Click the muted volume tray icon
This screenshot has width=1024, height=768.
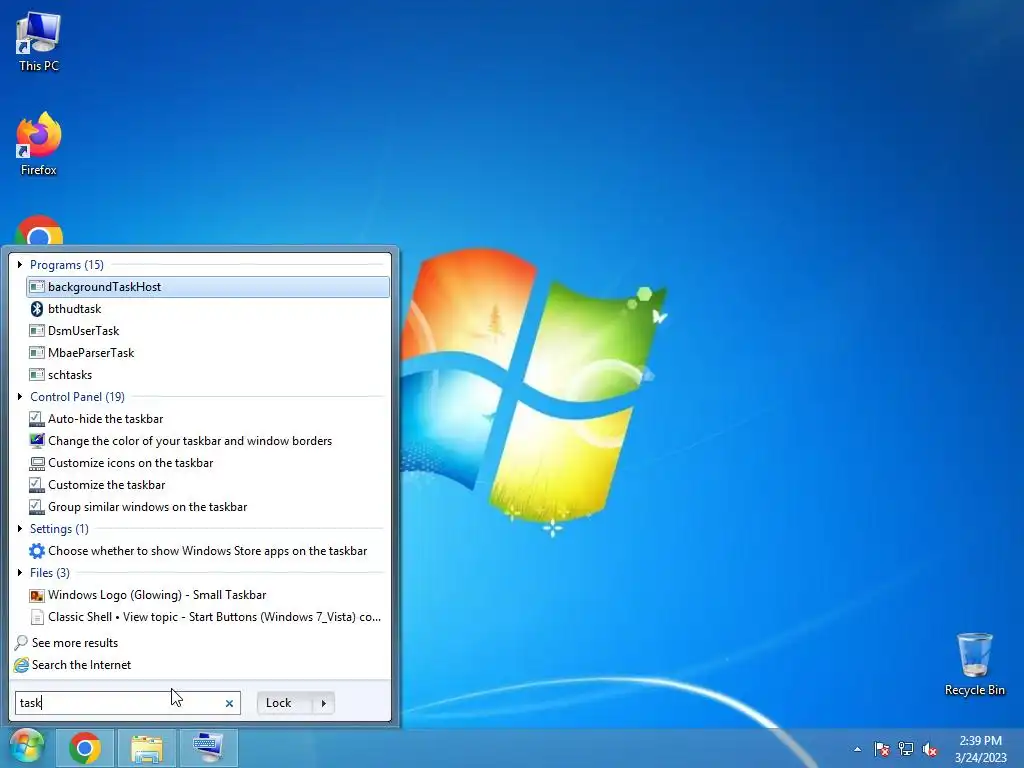tap(930, 749)
